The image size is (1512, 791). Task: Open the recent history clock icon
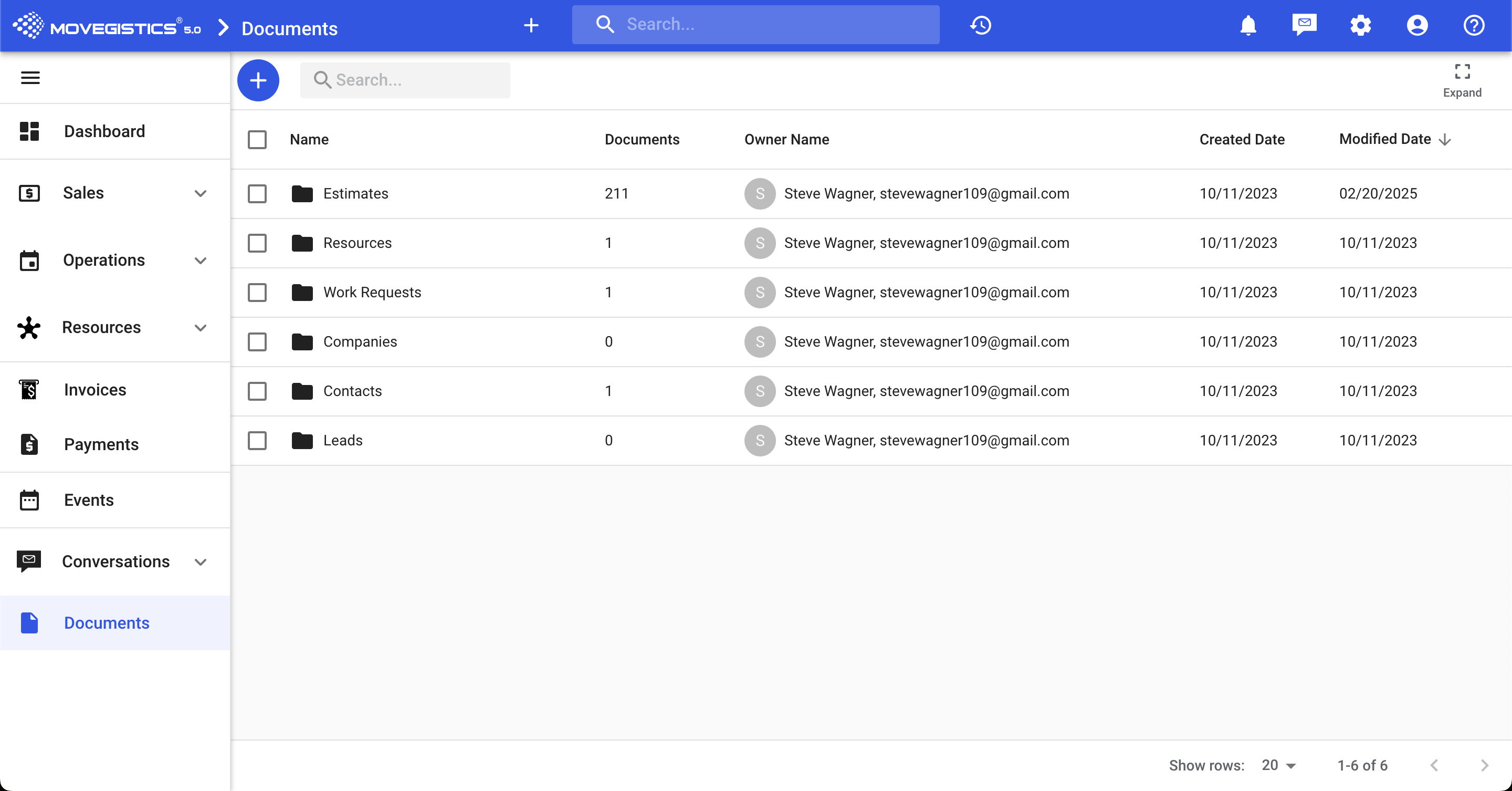(980, 25)
